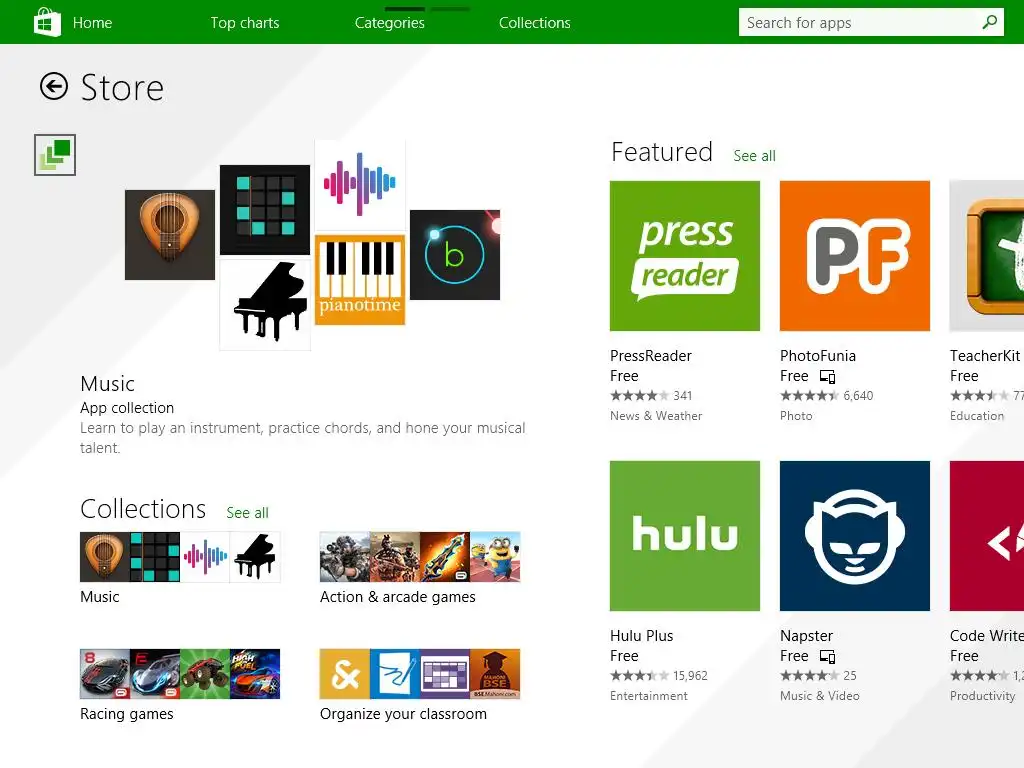This screenshot has width=1024, height=768.
Task: Switch to the Collections tab
Action: point(535,23)
